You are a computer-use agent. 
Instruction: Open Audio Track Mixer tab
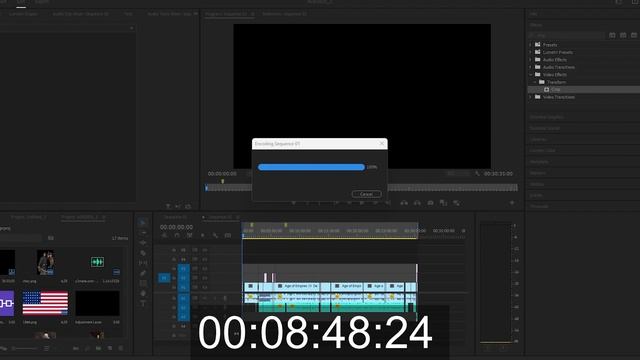[169, 14]
